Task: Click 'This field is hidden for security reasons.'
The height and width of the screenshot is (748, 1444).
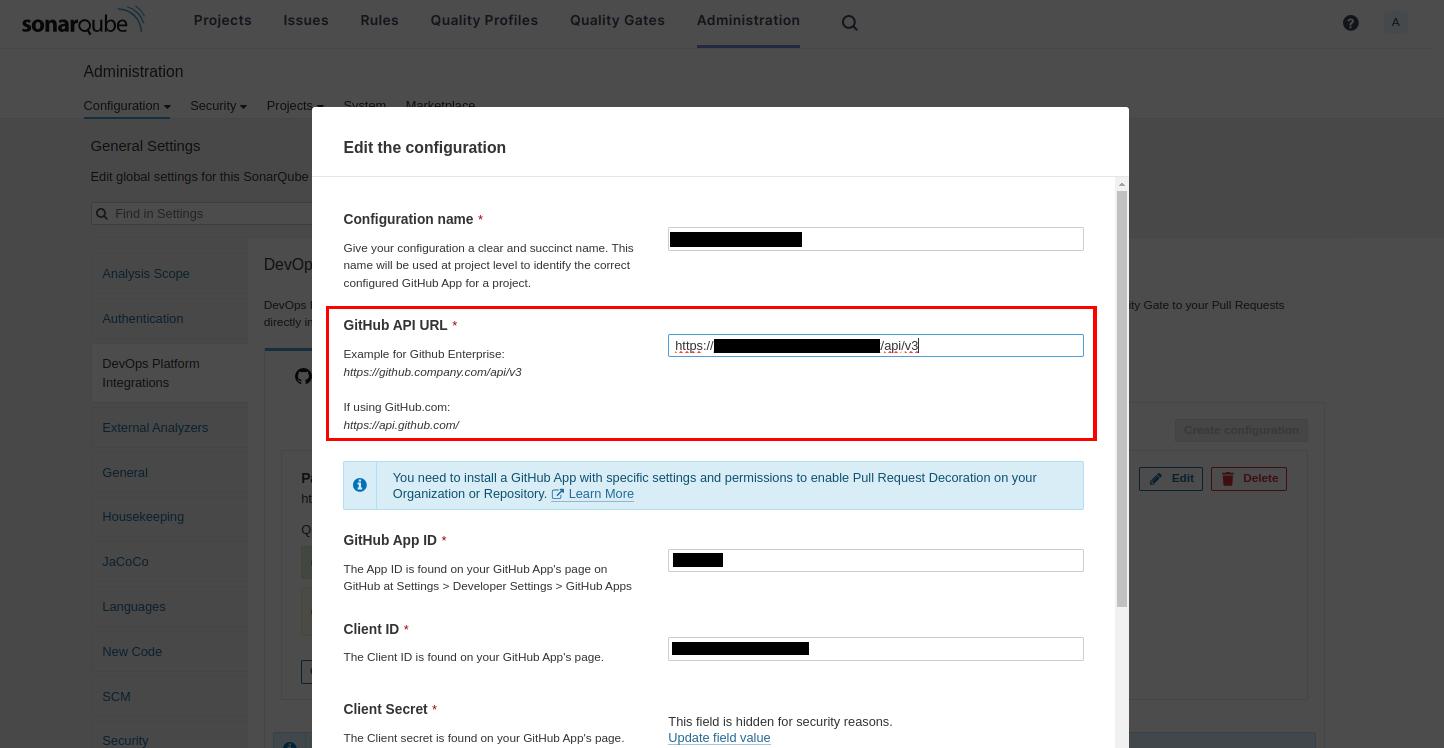Action: tap(780, 722)
